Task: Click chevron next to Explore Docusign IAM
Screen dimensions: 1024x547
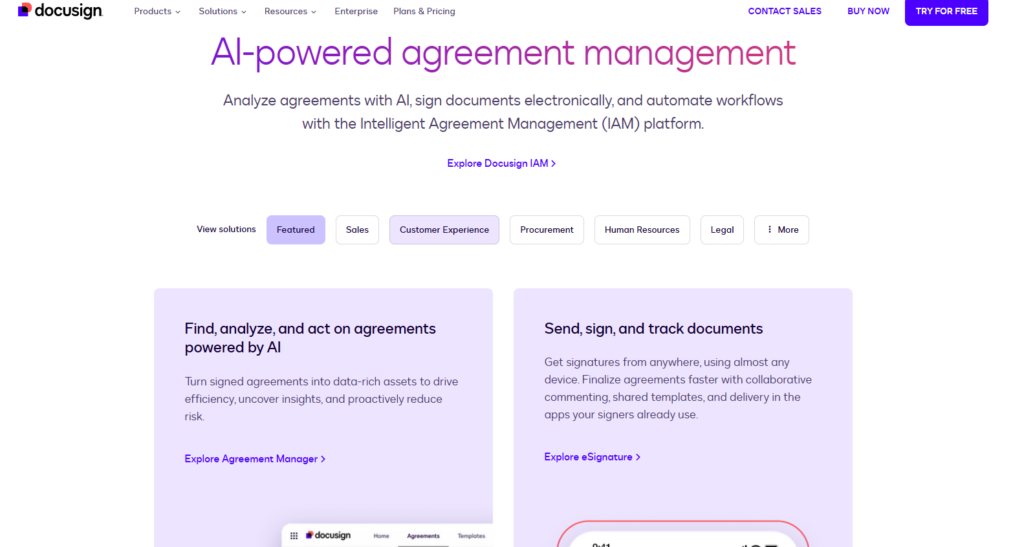Action: [x=554, y=164]
